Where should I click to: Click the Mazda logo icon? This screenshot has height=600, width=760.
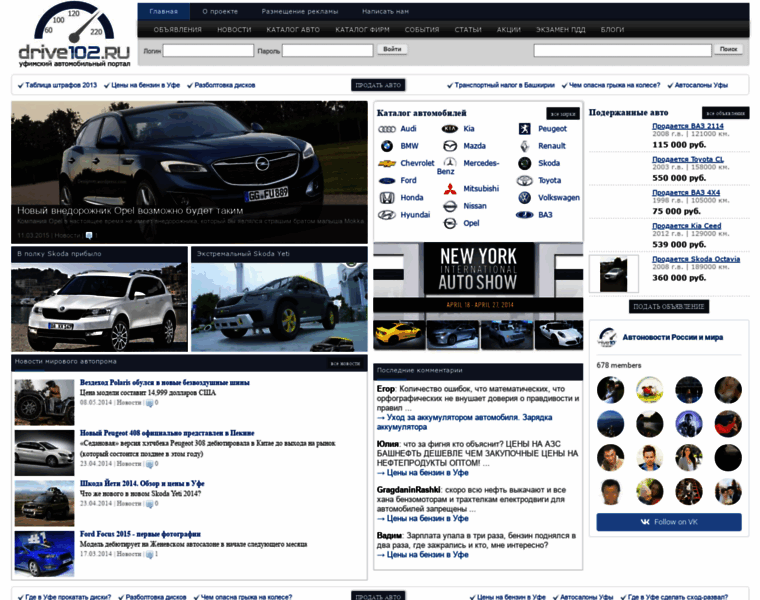450,146
